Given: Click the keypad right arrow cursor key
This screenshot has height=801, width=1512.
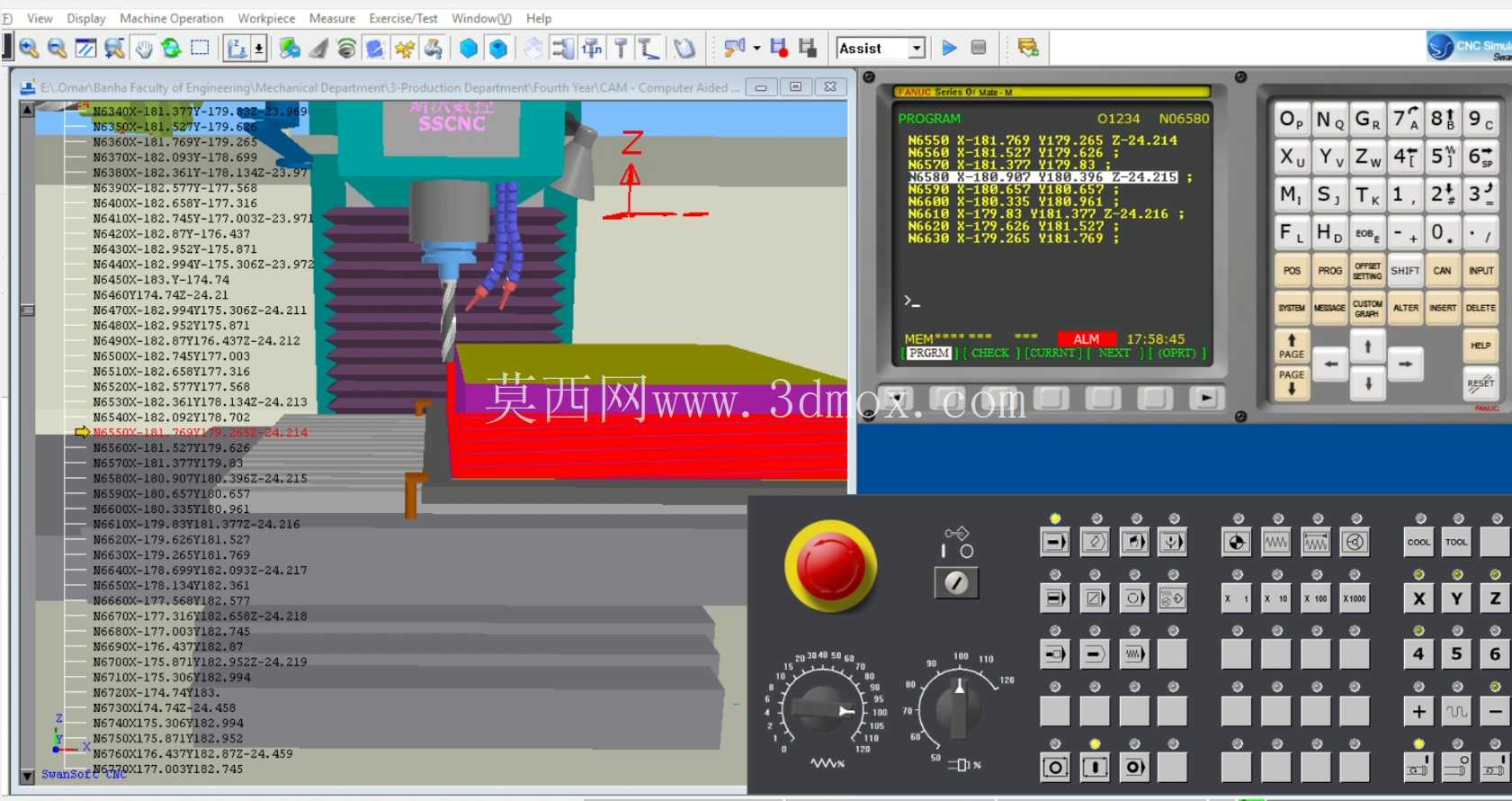Looking at the screenshot, I should [x=1405, y=364].
